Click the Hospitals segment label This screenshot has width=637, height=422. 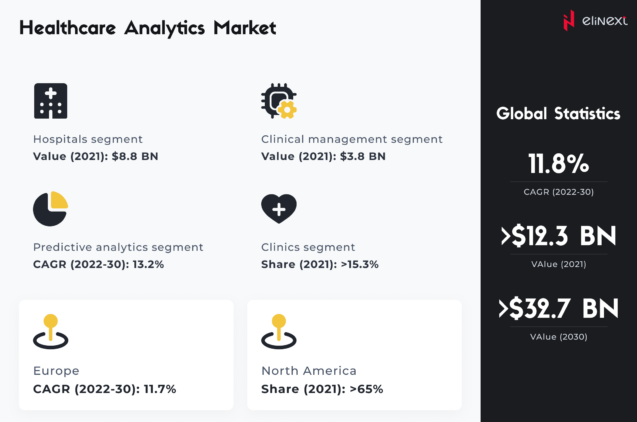point(88,139)
